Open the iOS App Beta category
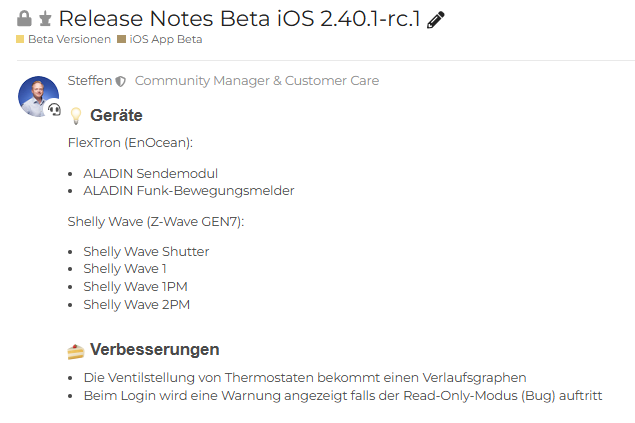635x423 pixels. point(165,39)
